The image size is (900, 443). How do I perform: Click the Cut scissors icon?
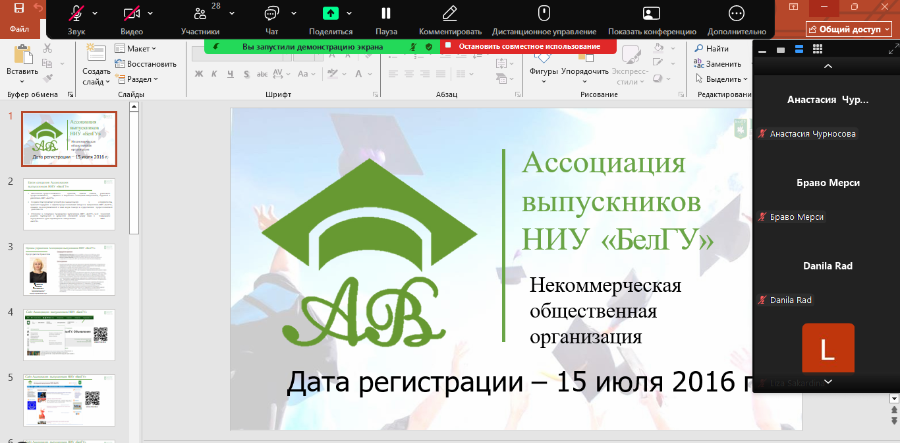tap(48, 49)
